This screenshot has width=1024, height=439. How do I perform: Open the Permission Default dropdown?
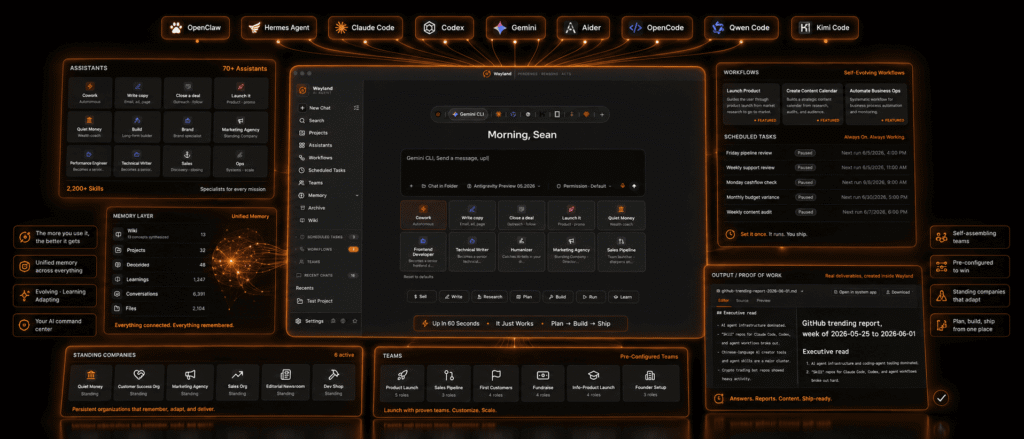[584, 186]
